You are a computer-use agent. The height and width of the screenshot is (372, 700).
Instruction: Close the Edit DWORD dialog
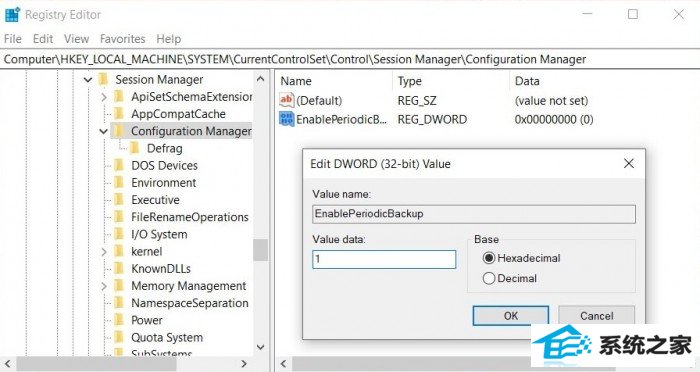pos(629,163)
